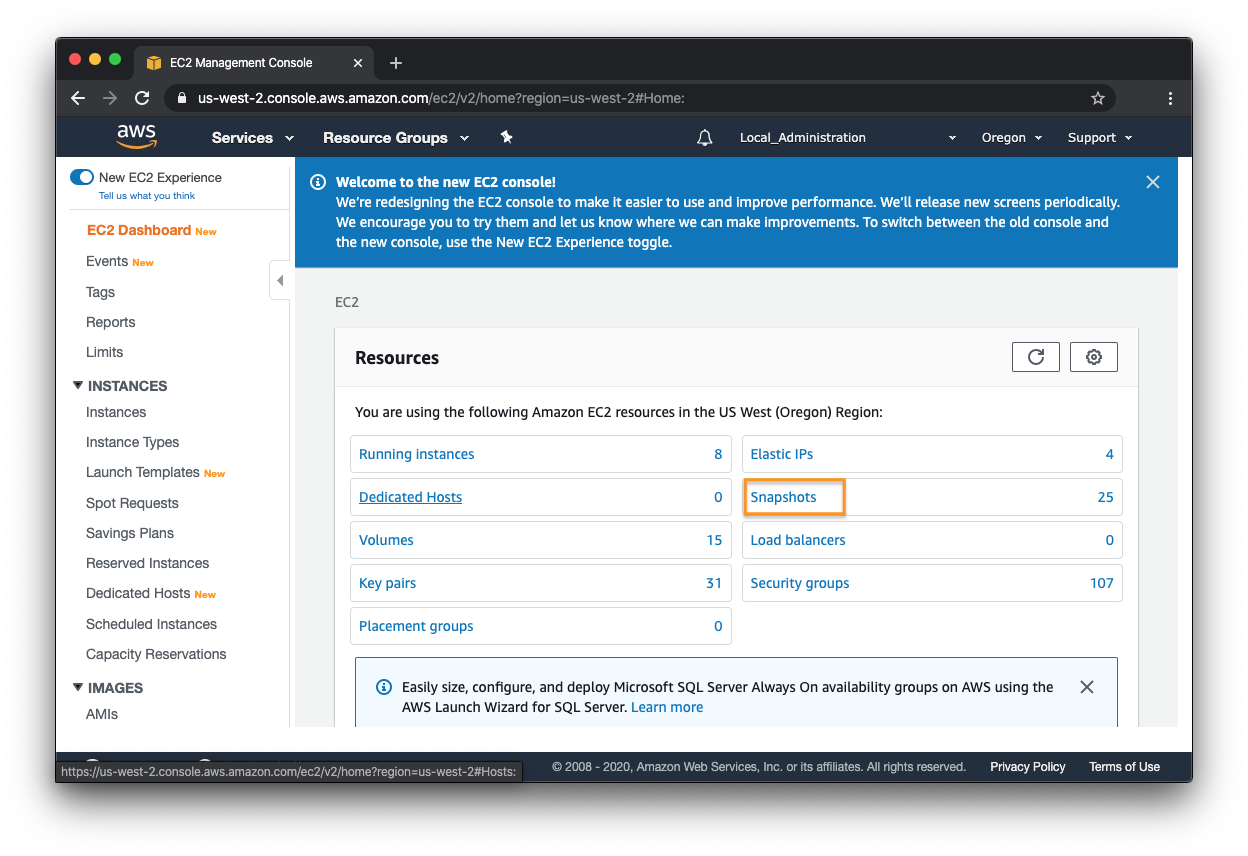
Task: Click the Volumes resource link
Action: 386,540
